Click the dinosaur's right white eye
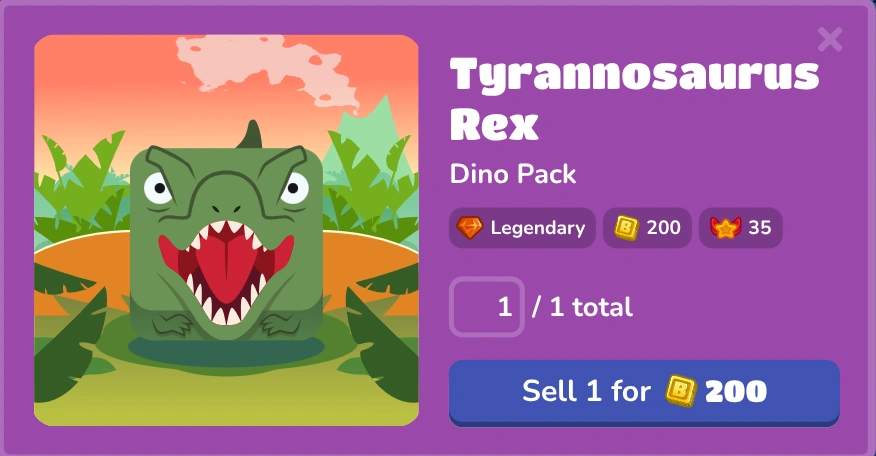Viewport: 876px width, 456px height. [294, 188]
